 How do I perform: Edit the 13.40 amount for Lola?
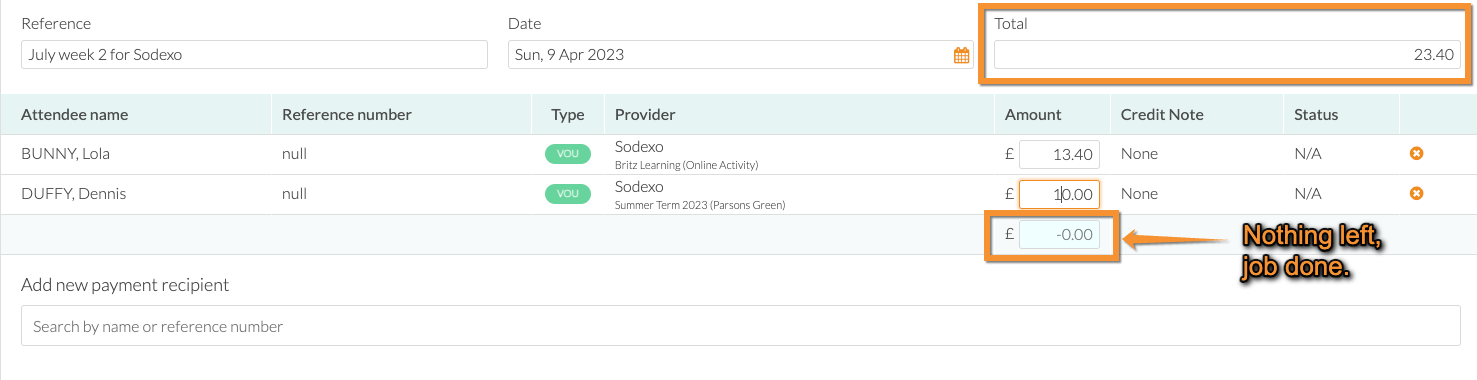[1059, 154]
